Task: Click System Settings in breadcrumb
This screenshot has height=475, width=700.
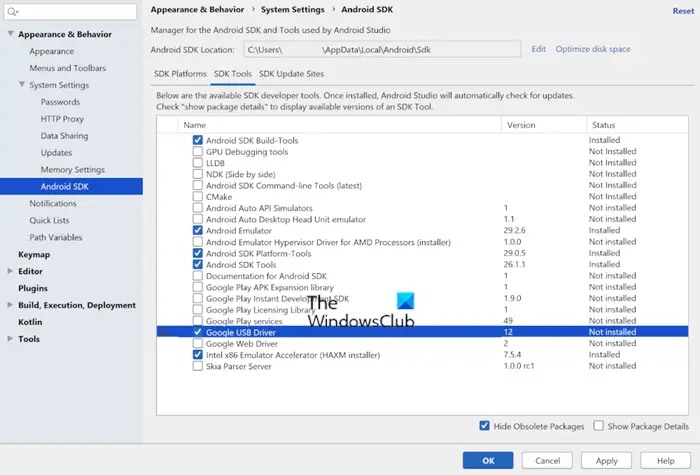Action: [293, 9]
